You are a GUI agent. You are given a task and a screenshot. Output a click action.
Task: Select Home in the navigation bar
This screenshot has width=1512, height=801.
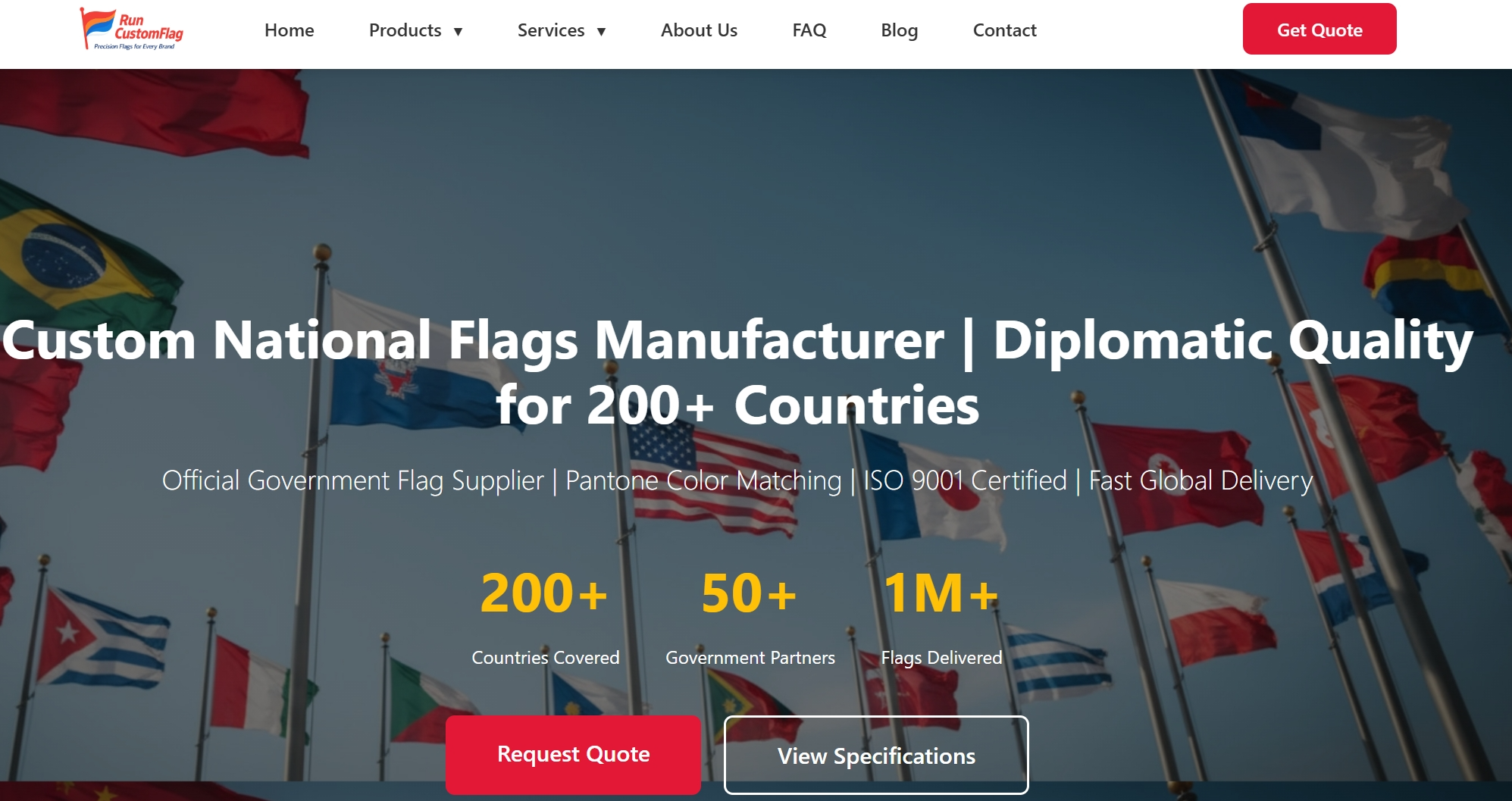289,30
